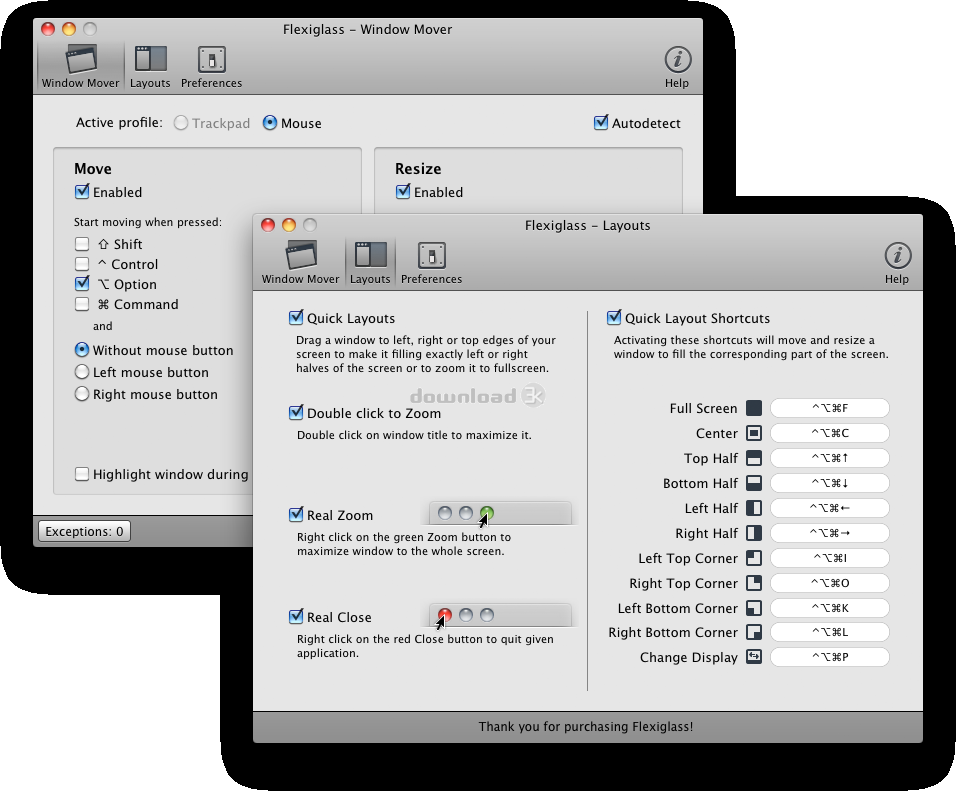The height and width of the screenshot is (791, 956).
Task: Uncheck the Real Zoom option
Action: [x=296, y=514]
